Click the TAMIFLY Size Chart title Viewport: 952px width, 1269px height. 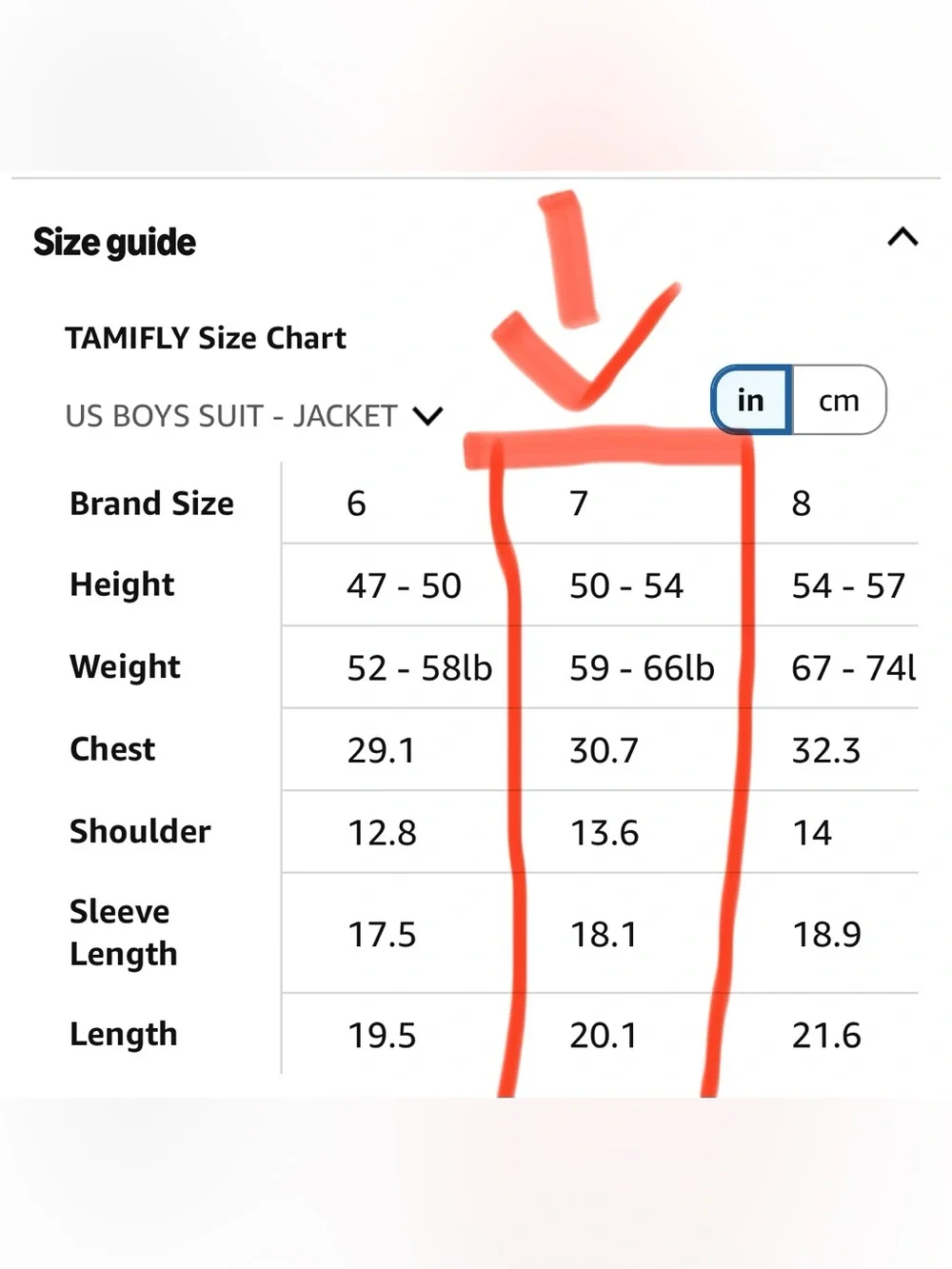click(206, 338)
